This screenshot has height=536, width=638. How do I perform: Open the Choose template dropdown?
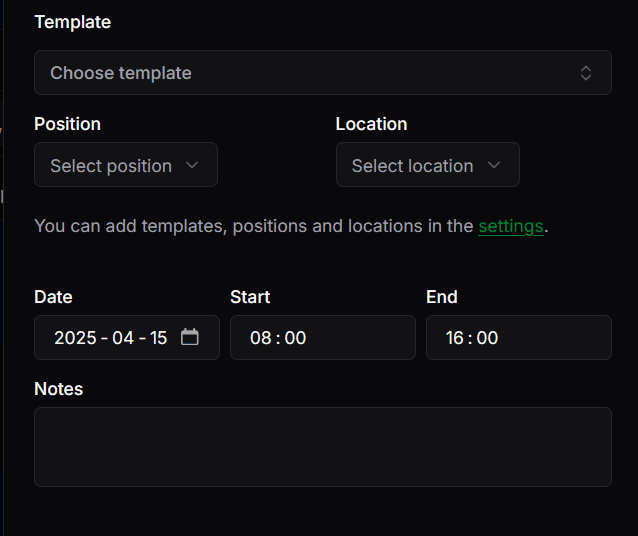click(x=323, y=73)
